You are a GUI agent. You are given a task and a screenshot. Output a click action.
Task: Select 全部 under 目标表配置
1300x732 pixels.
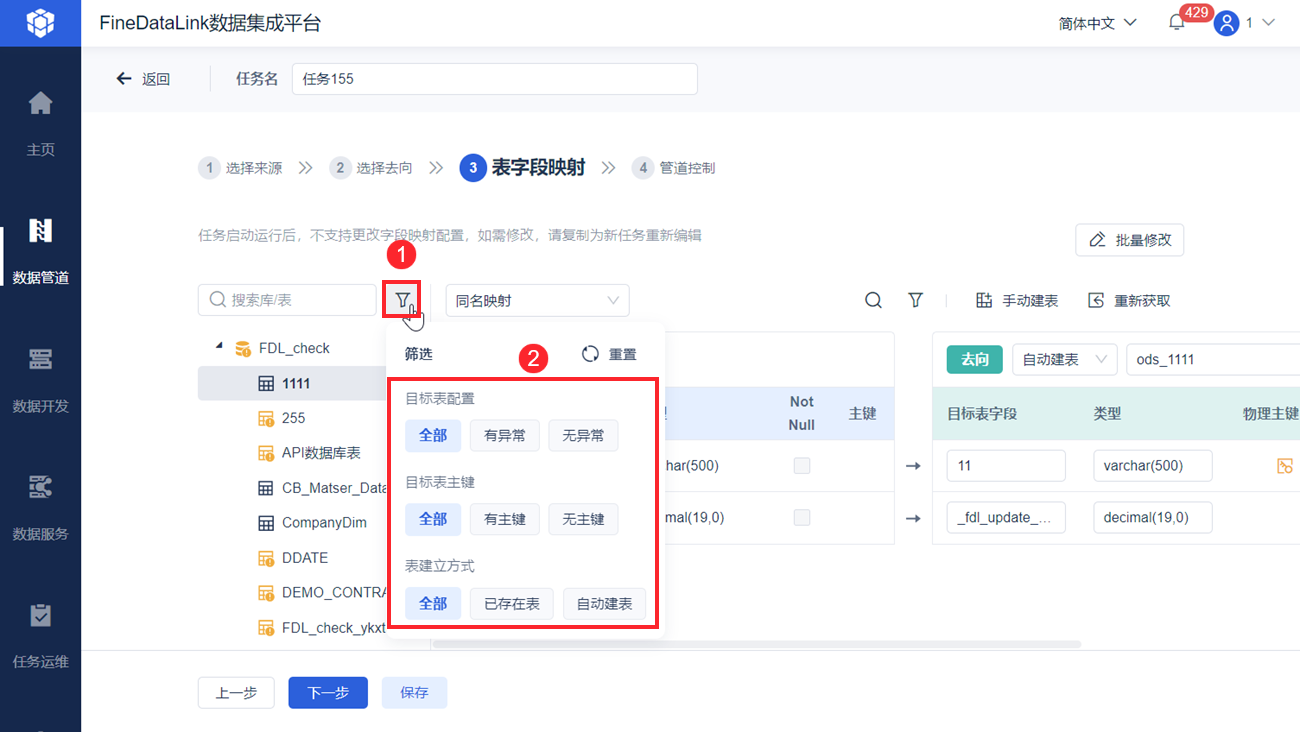click(x=433, y=436)
